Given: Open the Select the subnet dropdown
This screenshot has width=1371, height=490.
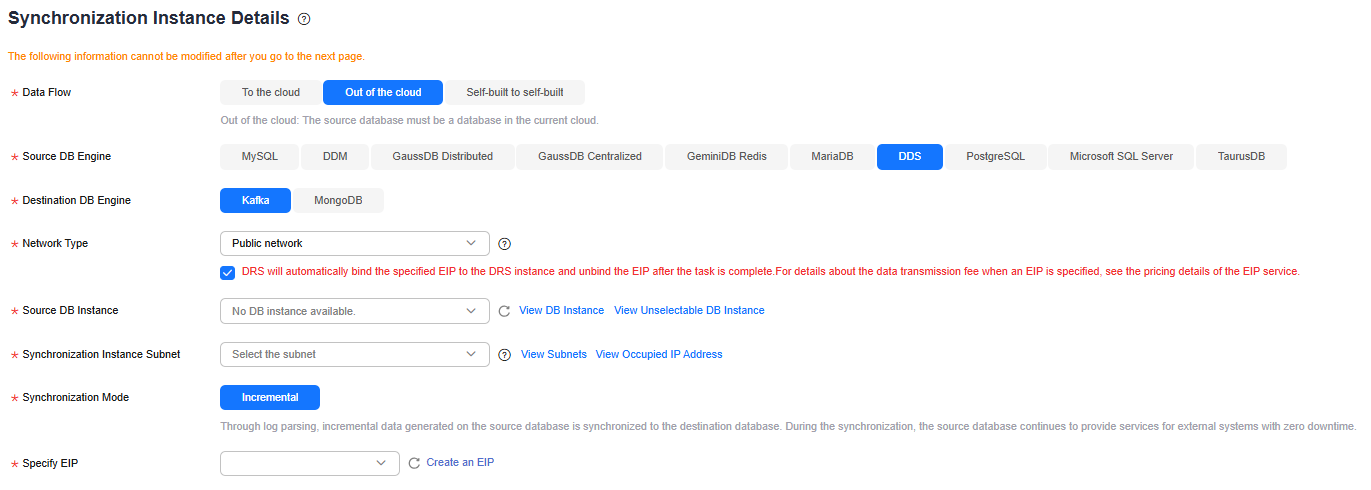Looking at the screenshot, I should click(x=355, y=354).
